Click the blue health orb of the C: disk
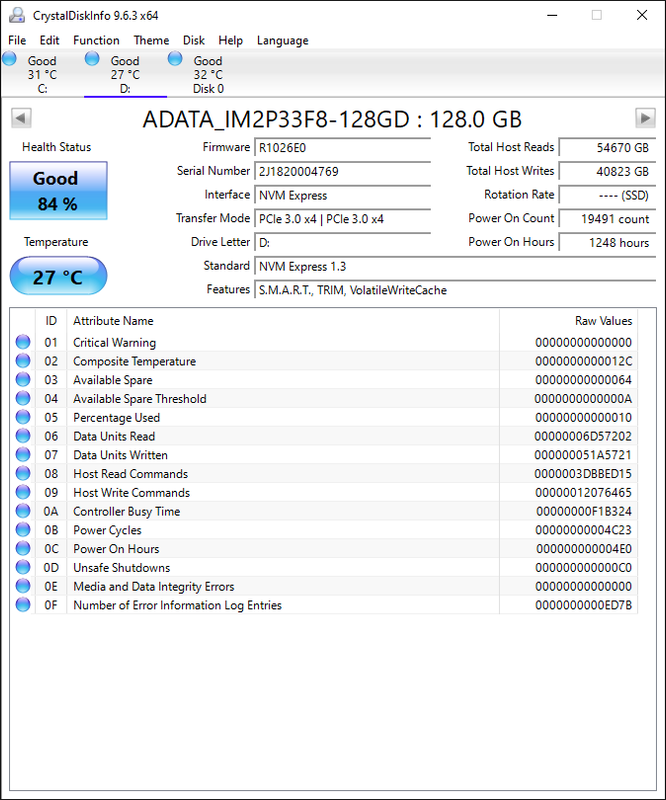666x800 pixels. click(9, 59)
